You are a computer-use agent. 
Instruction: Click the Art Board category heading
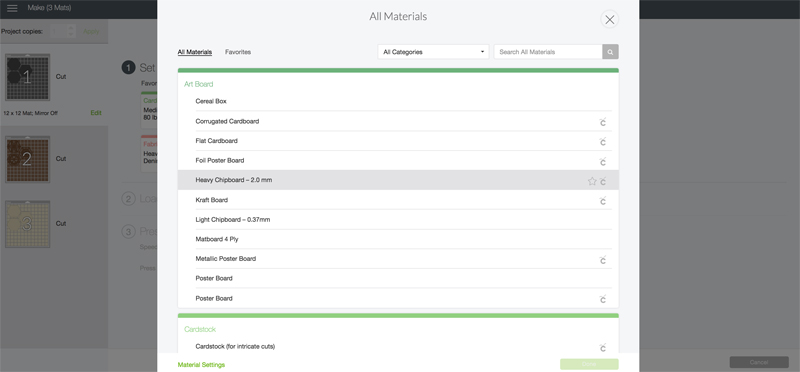198,84
